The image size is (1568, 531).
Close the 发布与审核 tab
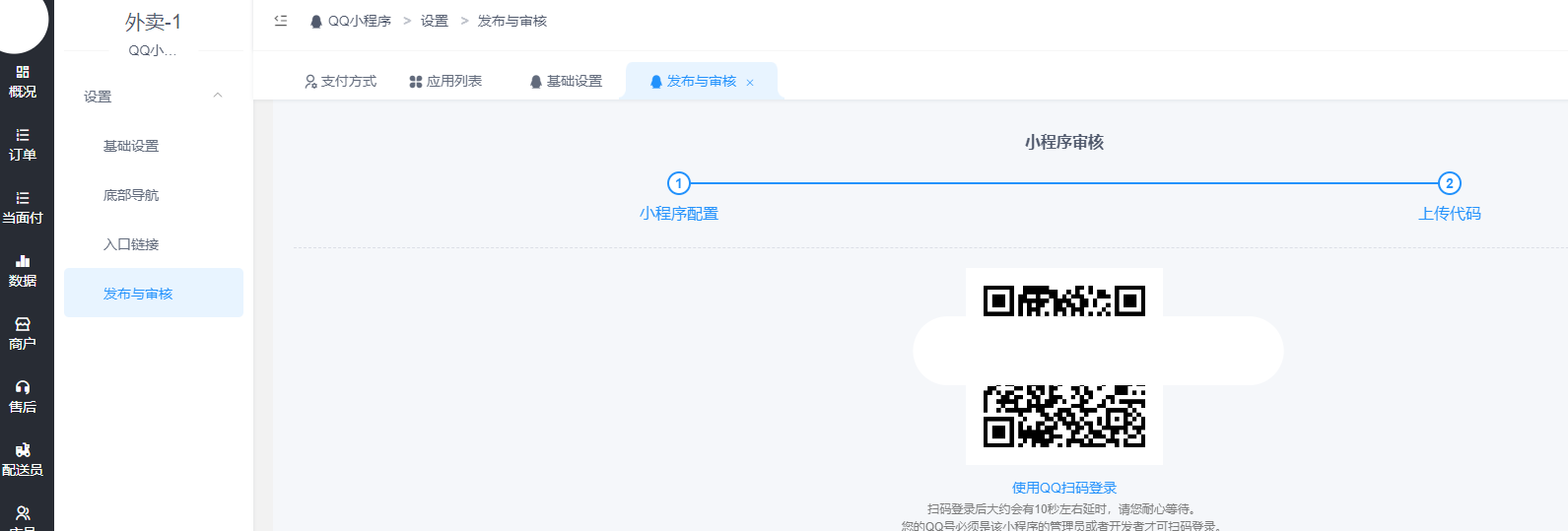pos(750,83)
